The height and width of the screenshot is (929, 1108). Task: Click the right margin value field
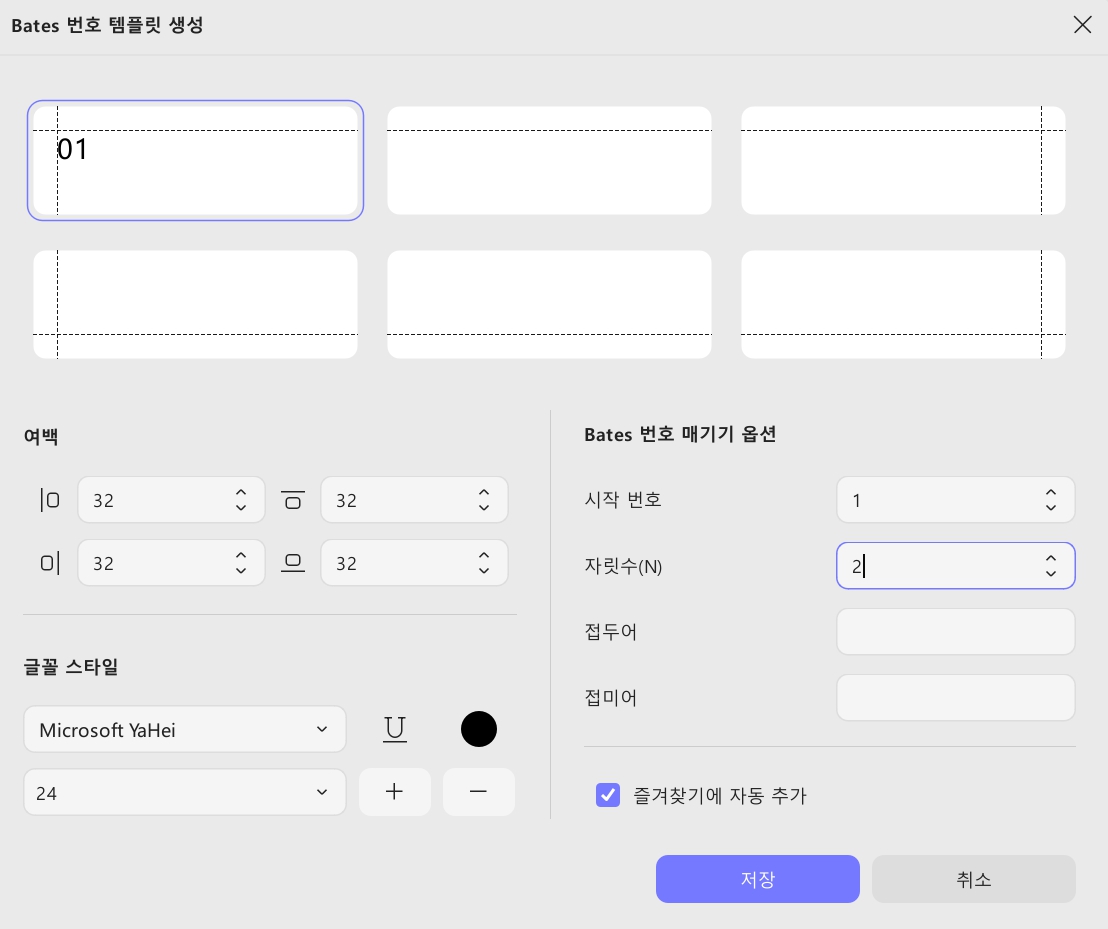[x=171, y=563]
